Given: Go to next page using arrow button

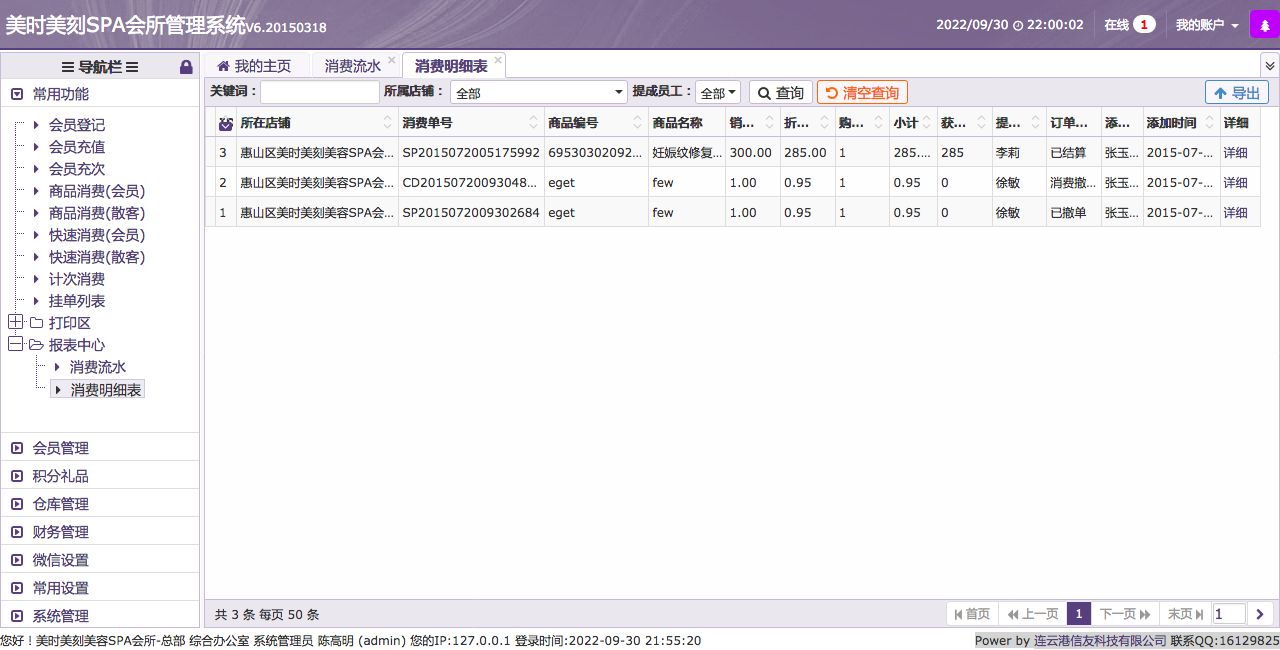Looking at the screenshot, I should click(1260, 614).
